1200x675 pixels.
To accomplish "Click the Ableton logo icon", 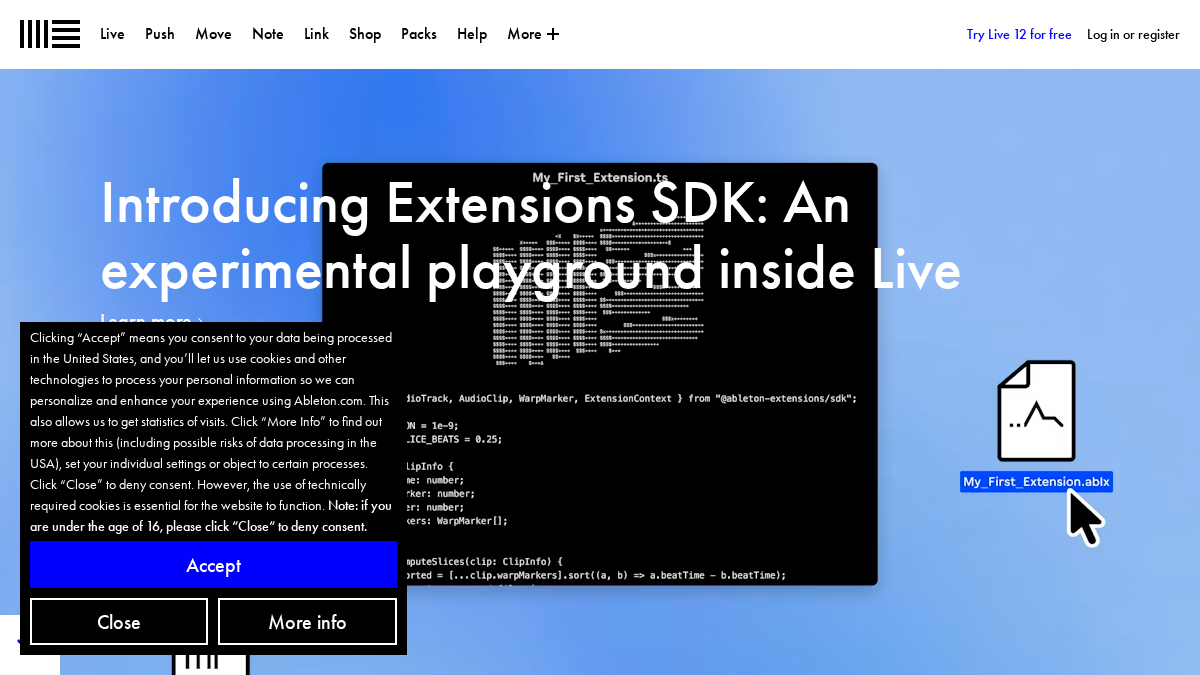I will tap(50, 34).
